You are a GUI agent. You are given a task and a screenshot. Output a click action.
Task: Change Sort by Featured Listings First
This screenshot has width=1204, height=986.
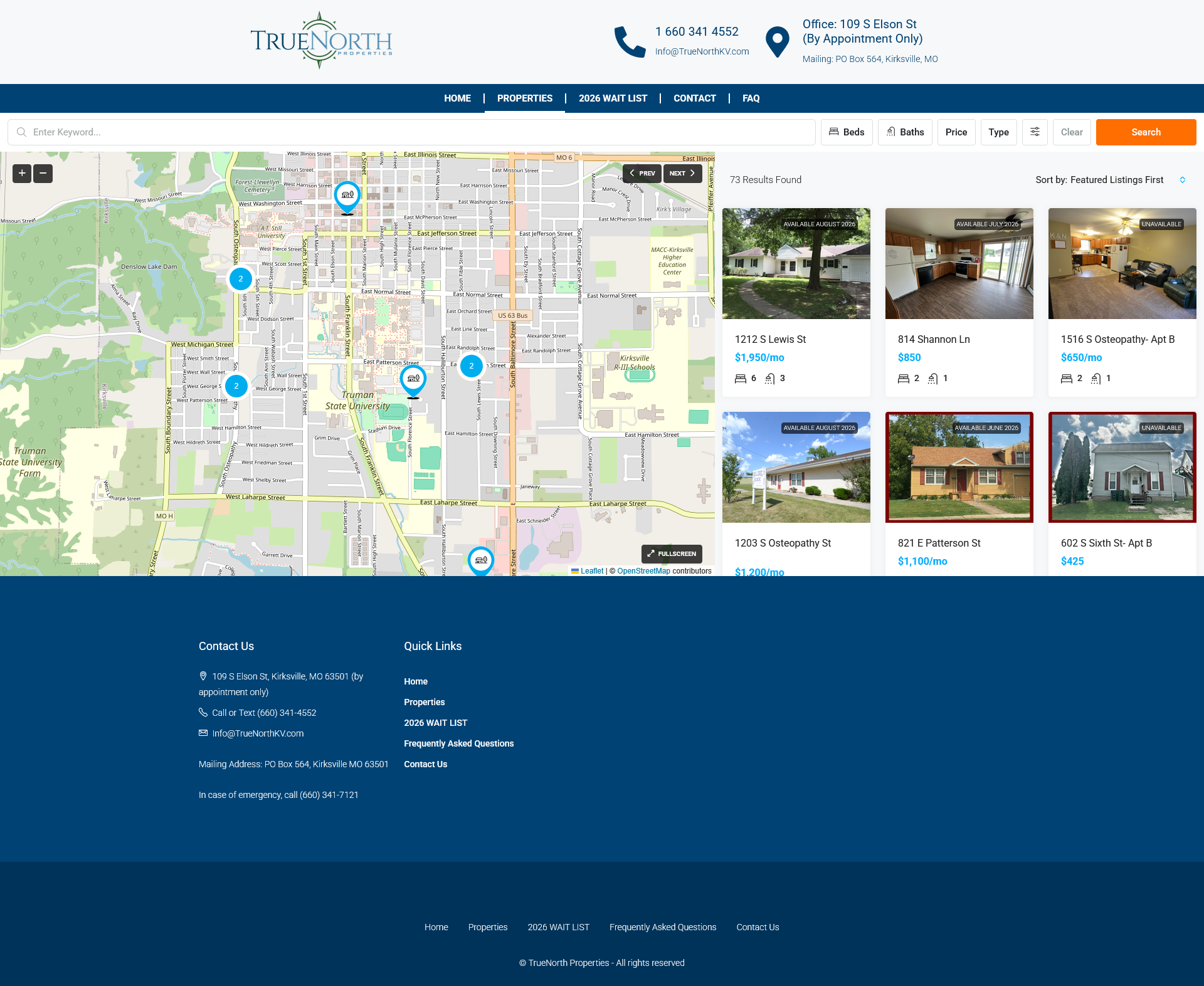[x=1116, y=180]
